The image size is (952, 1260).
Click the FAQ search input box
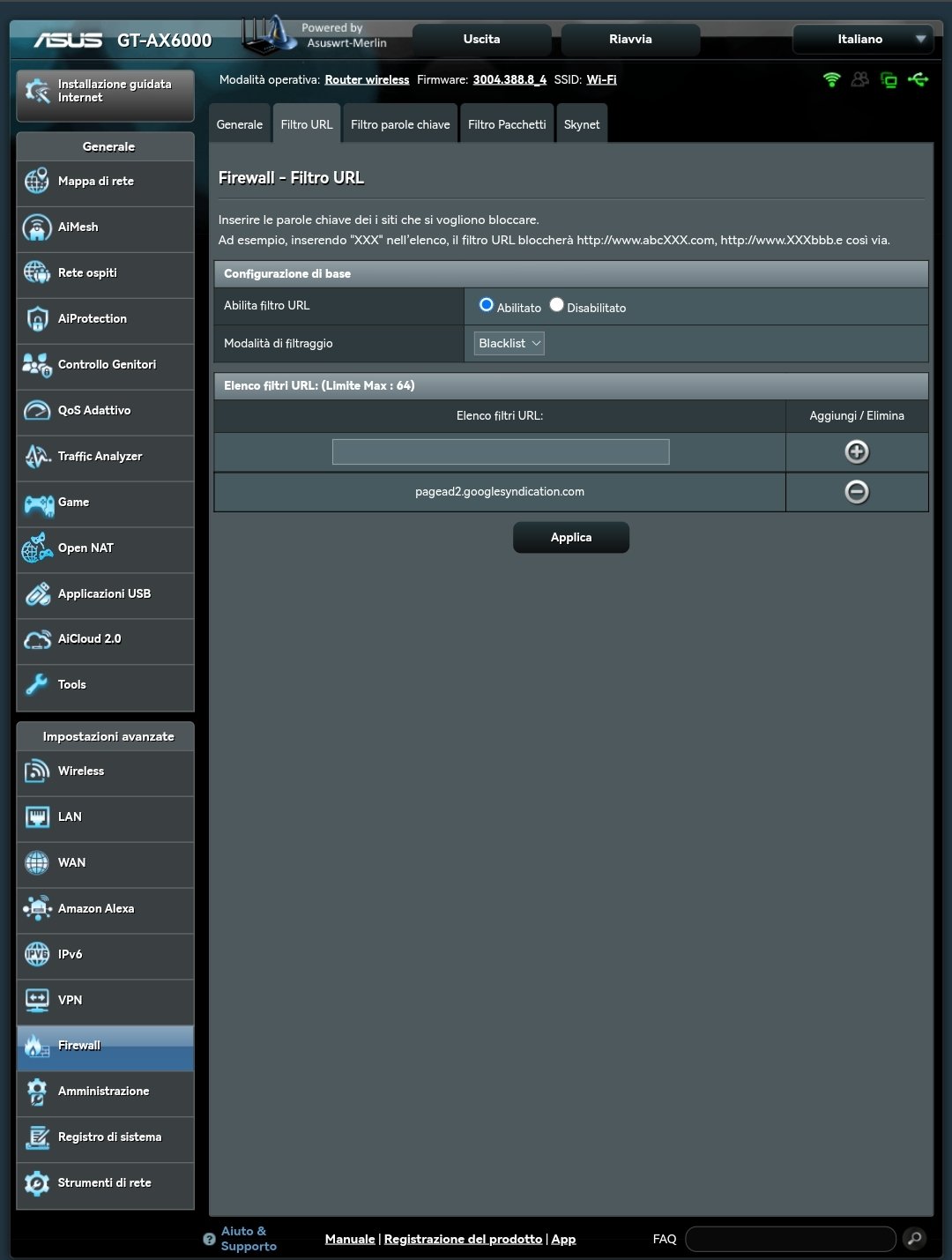tap(790, 1239)
